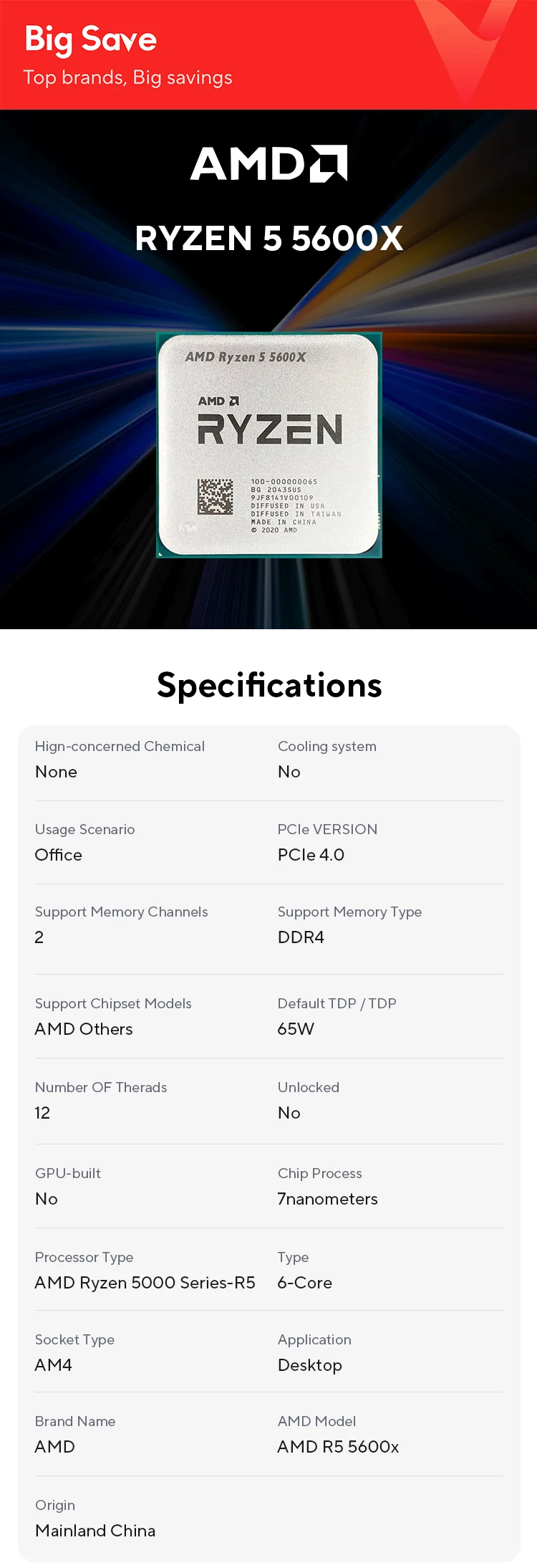Viewport: 537px width, 1568px height.
Task: Click the 7nanometers chip process value
Action: pyautogui.click(x=328, y=1199)
